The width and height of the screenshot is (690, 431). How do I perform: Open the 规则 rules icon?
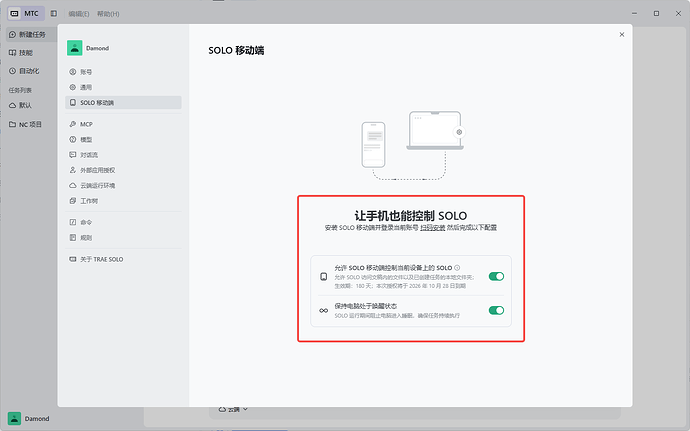click(73, 238)
